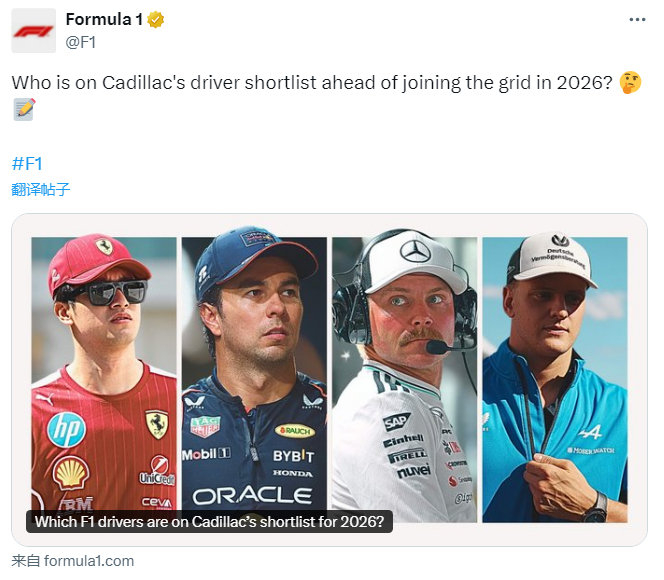Click the Shell logo on the red shirt
664x580 pixels.
(71, 472)
